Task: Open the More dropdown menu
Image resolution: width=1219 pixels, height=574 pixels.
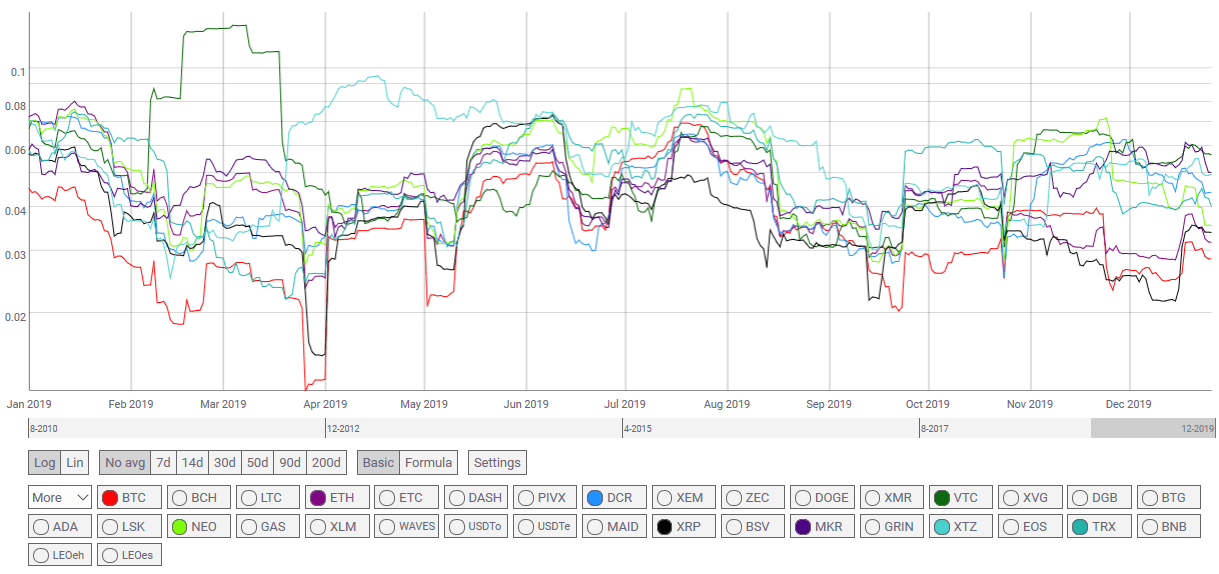Action: [61, 497]
